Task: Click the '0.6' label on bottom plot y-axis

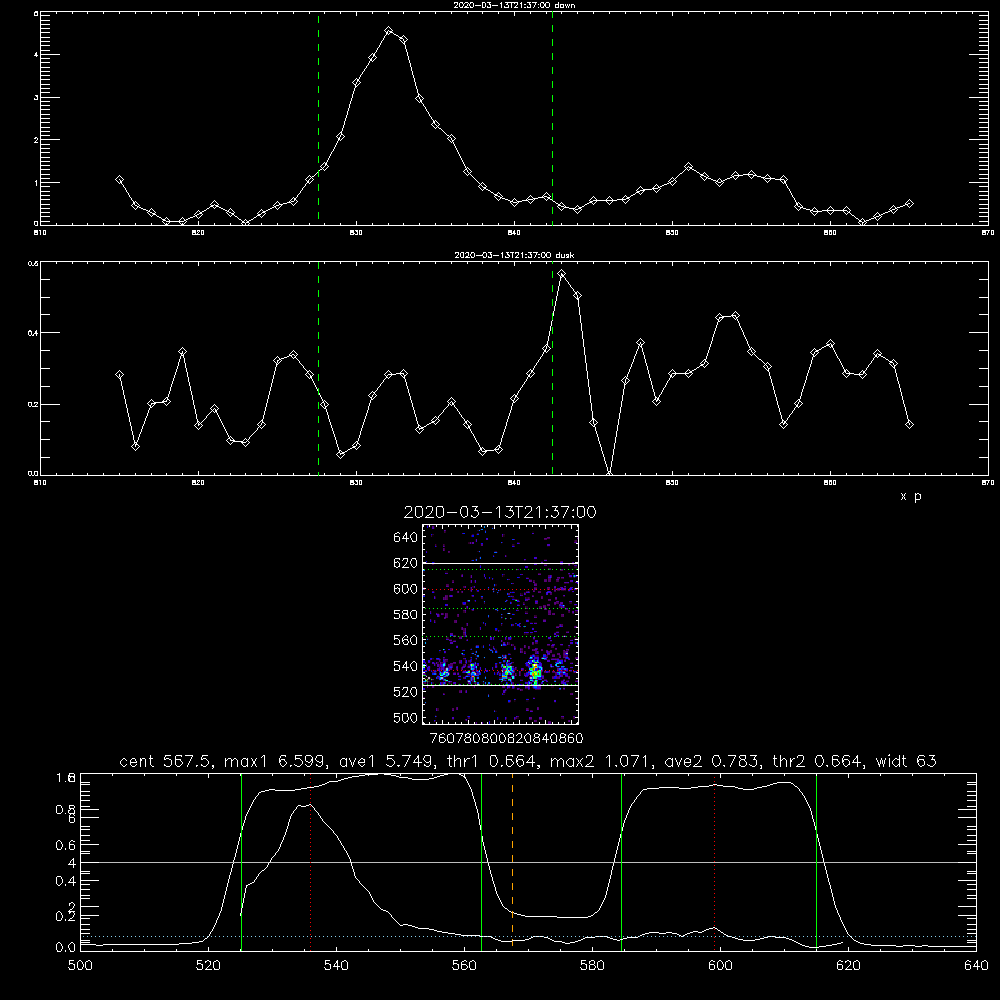Action: (66, 845)
